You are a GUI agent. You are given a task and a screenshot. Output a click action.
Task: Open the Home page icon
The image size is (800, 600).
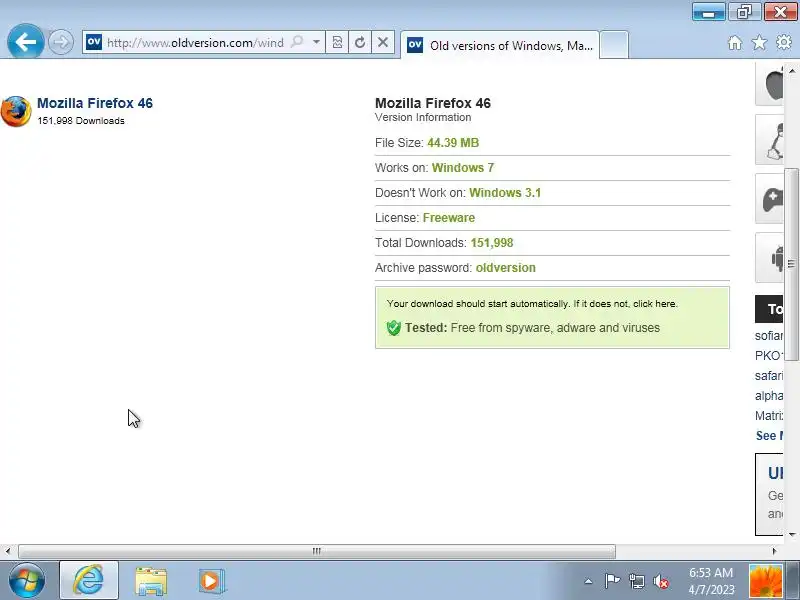coord(735,43)
